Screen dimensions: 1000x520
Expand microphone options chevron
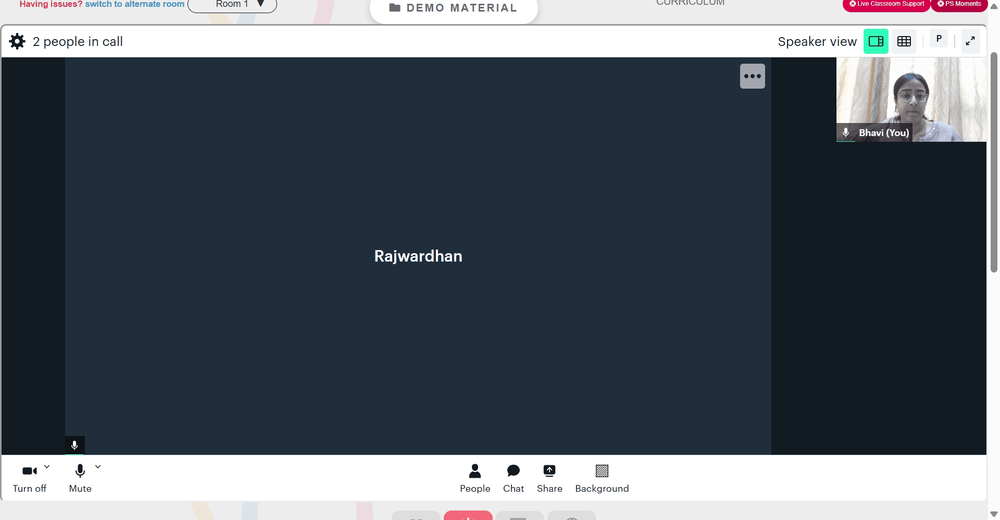pos(97,467)
